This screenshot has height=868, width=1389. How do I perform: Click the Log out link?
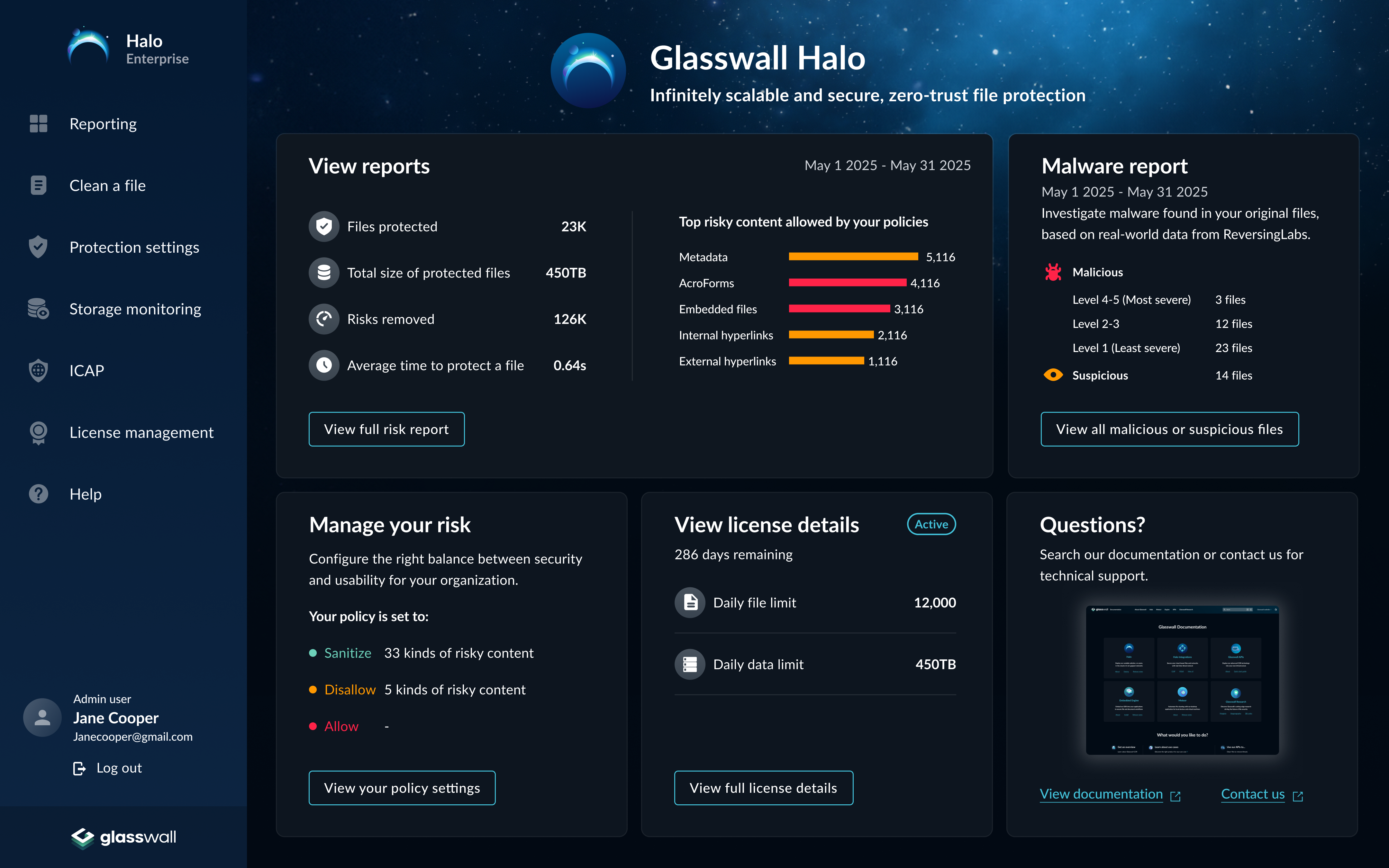[119, 768]
